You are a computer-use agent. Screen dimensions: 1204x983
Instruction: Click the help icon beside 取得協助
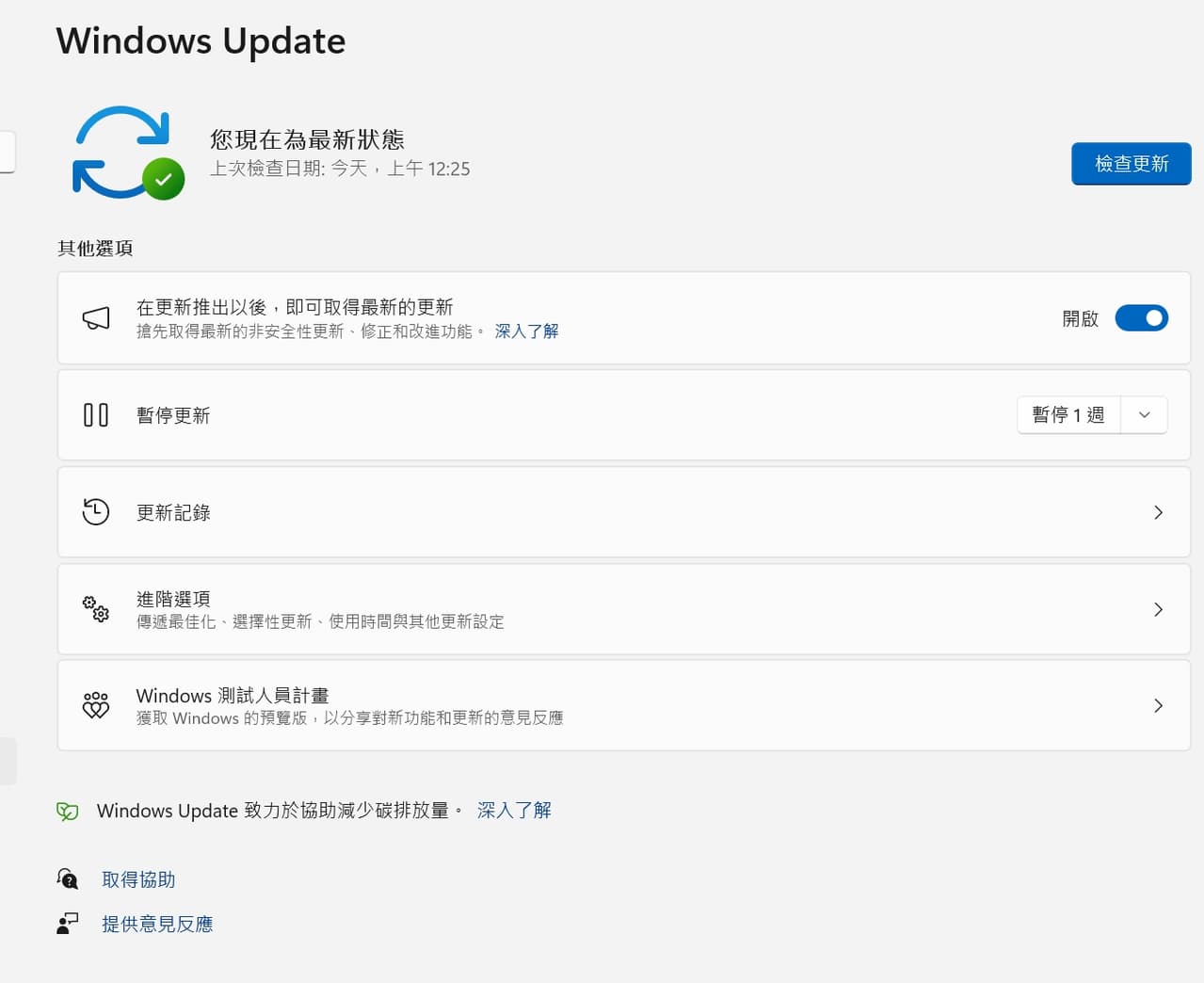(x=68, y=879)
